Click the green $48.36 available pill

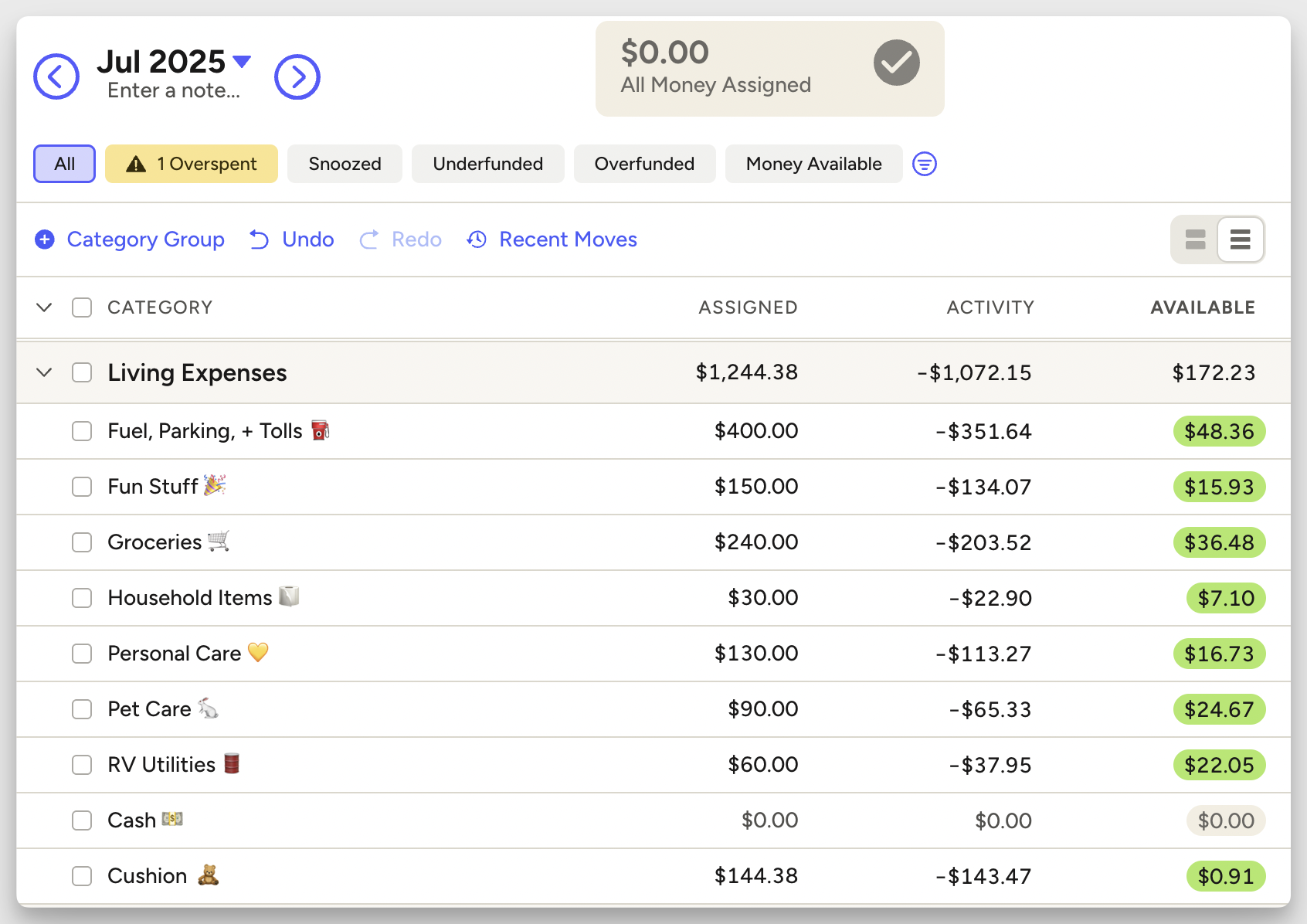1219,431
